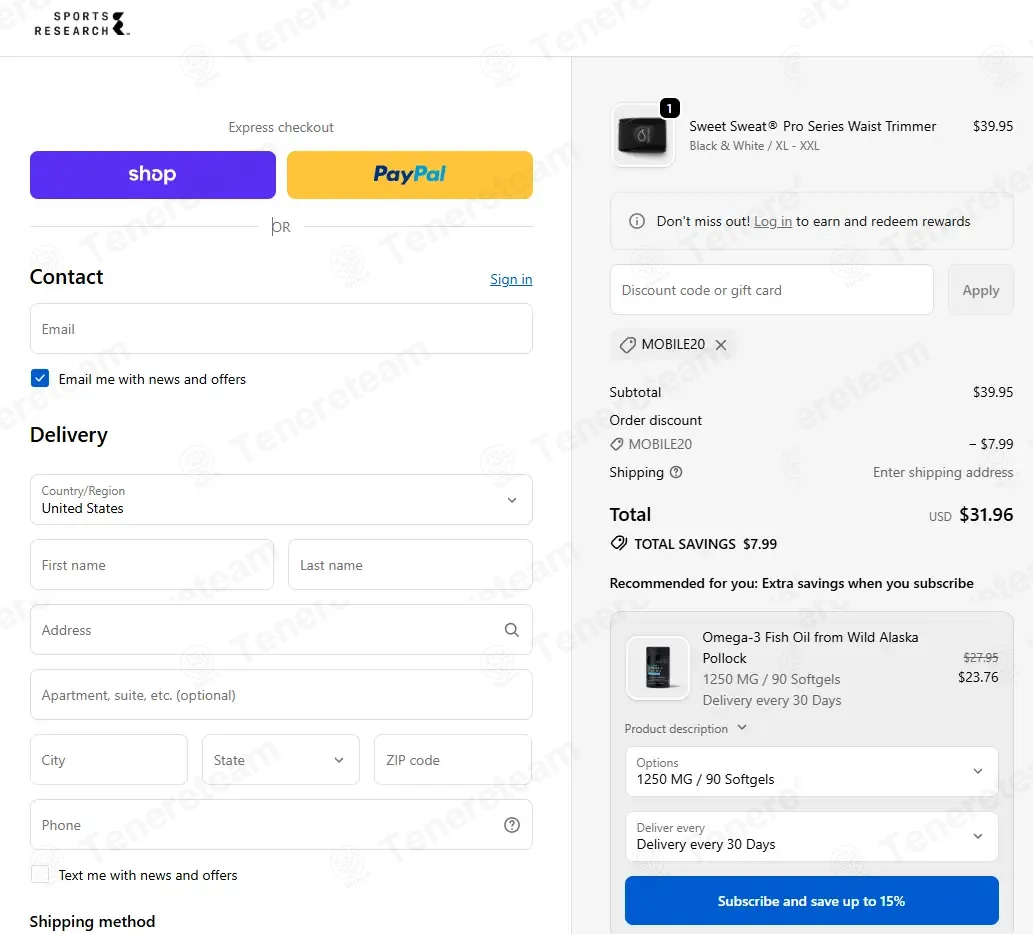
Task: Click the Omega-3 Fish Oil product title
Action: pos(810,647)
